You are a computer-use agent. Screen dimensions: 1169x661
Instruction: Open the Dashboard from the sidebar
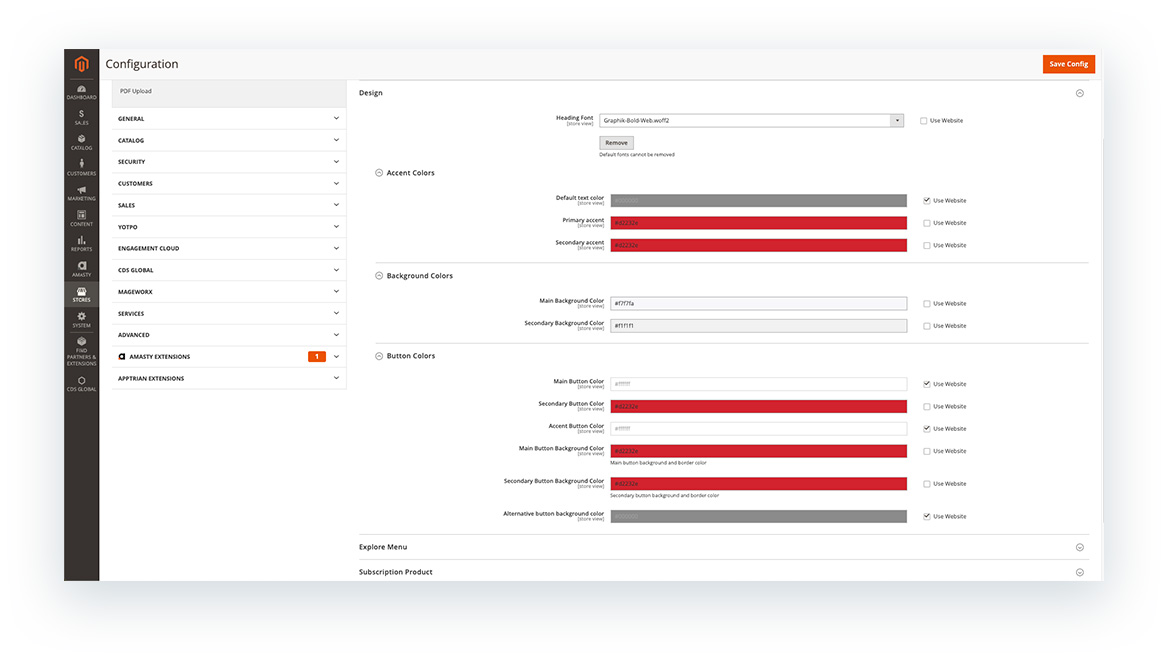tap(81, 90)
